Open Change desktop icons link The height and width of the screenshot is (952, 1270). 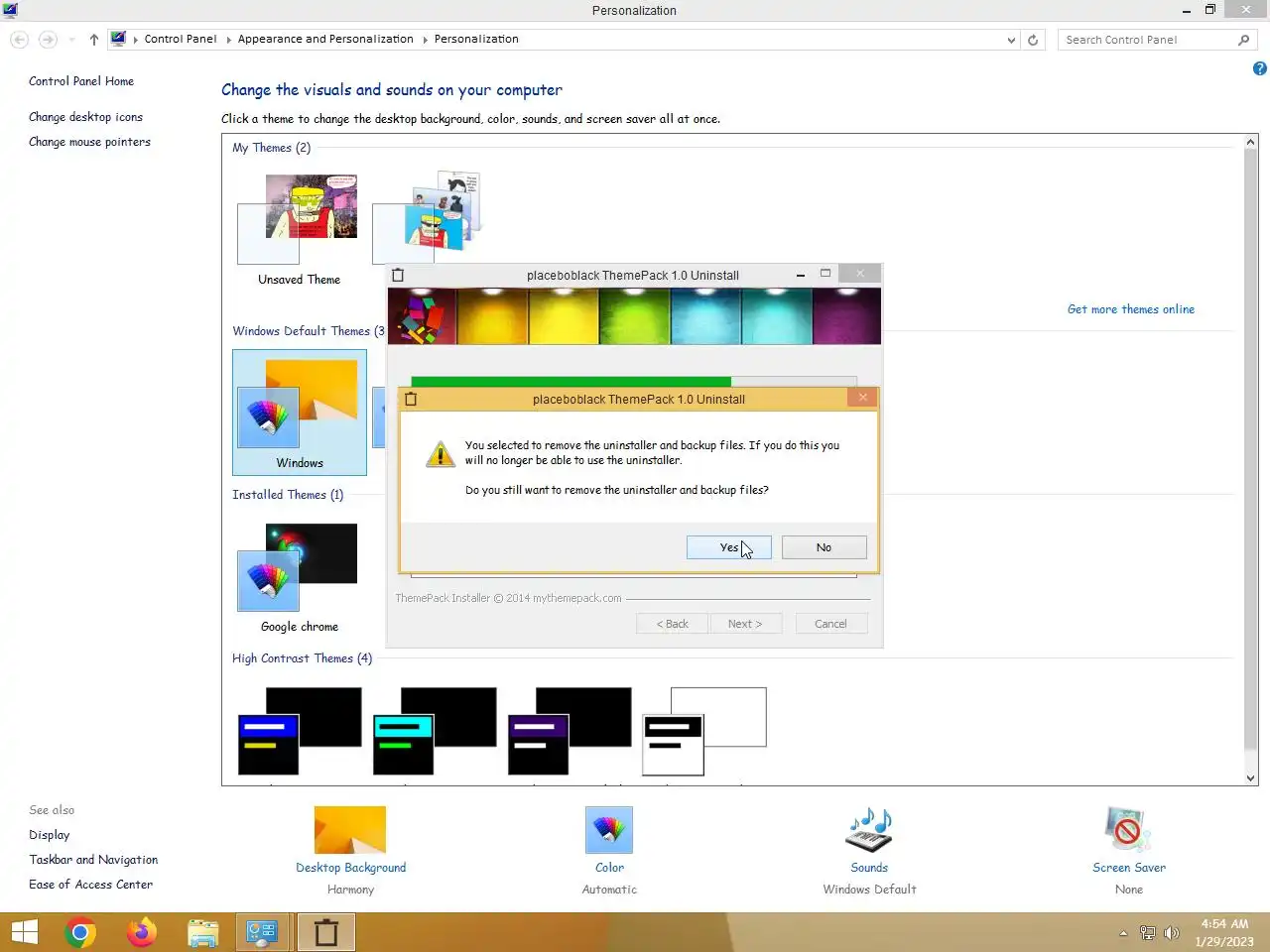tap(85, 117)
